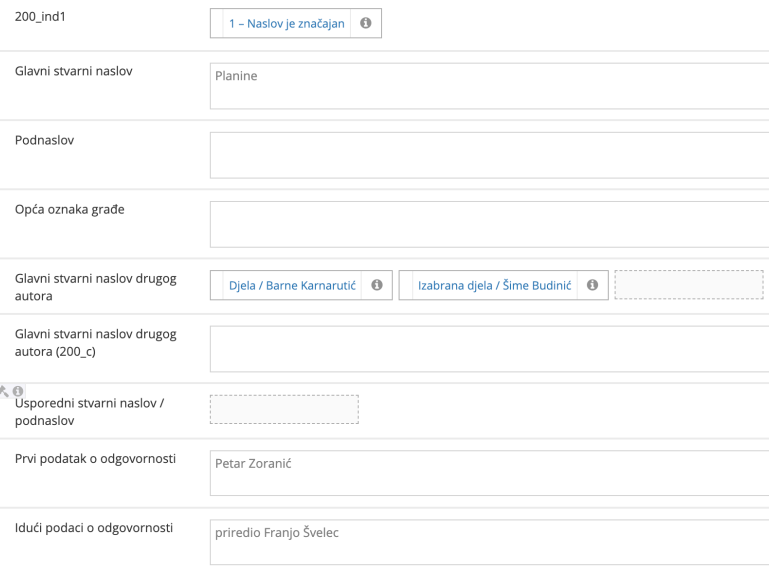Click dashed box for 'Usporedni stvarni naslov / podnaslov'
The width and height of the screenshot is (769, 573).
click(x=284, y=409)
